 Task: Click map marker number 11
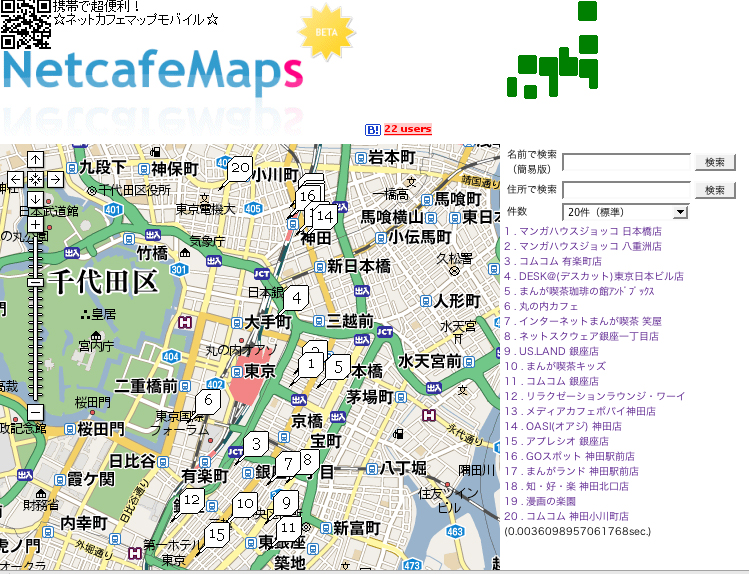[x=289, y=528]
